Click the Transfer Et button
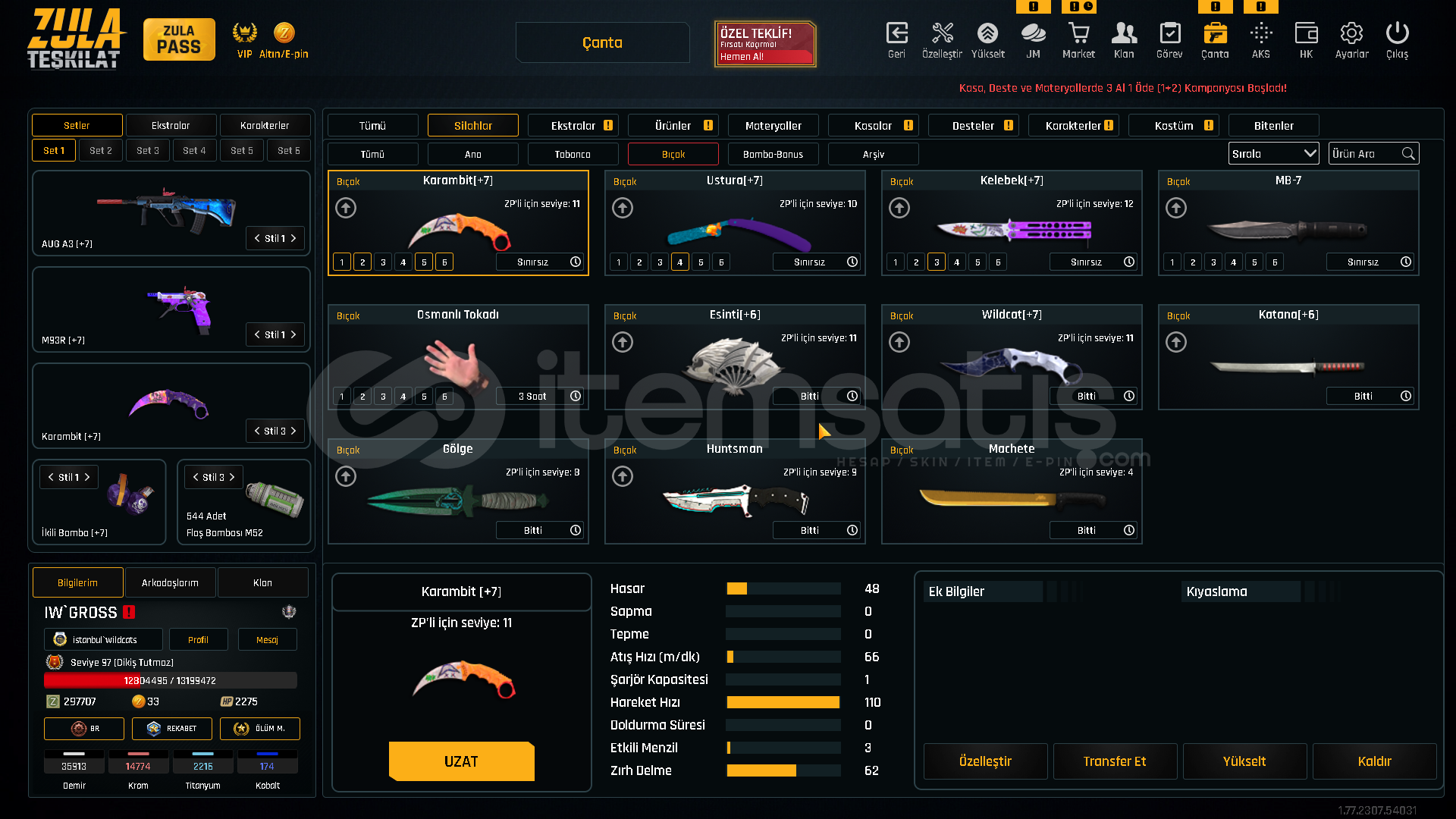 1115,761
